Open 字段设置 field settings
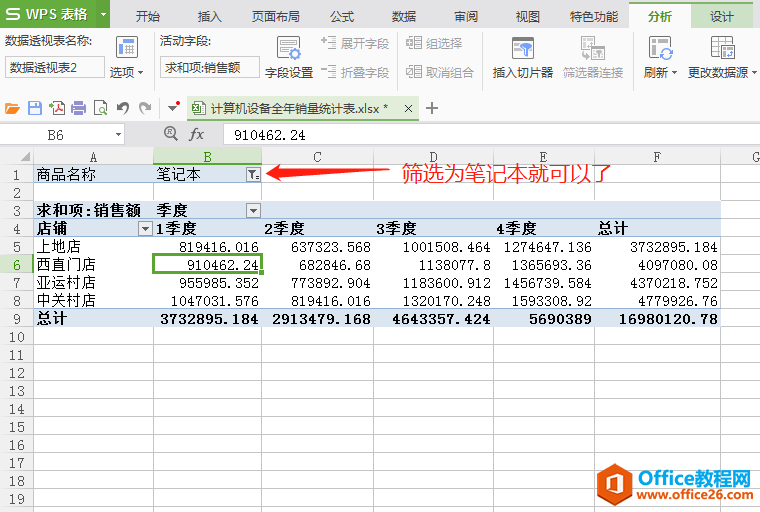The width and height of the screenshot is (760, 512). (289, 57)
